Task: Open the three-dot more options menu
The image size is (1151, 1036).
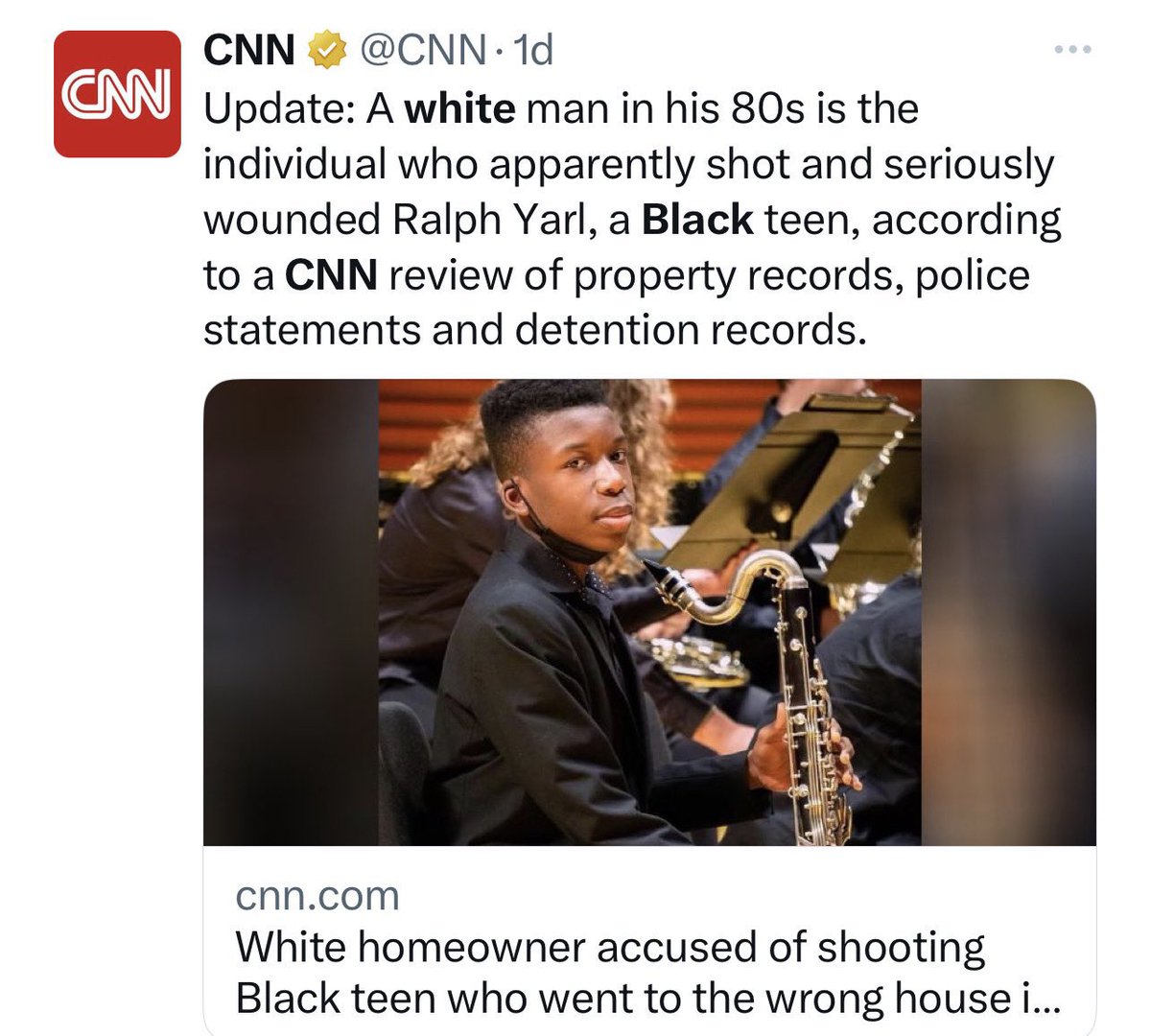Action: pyautogui.click(x=1073, y=49)
